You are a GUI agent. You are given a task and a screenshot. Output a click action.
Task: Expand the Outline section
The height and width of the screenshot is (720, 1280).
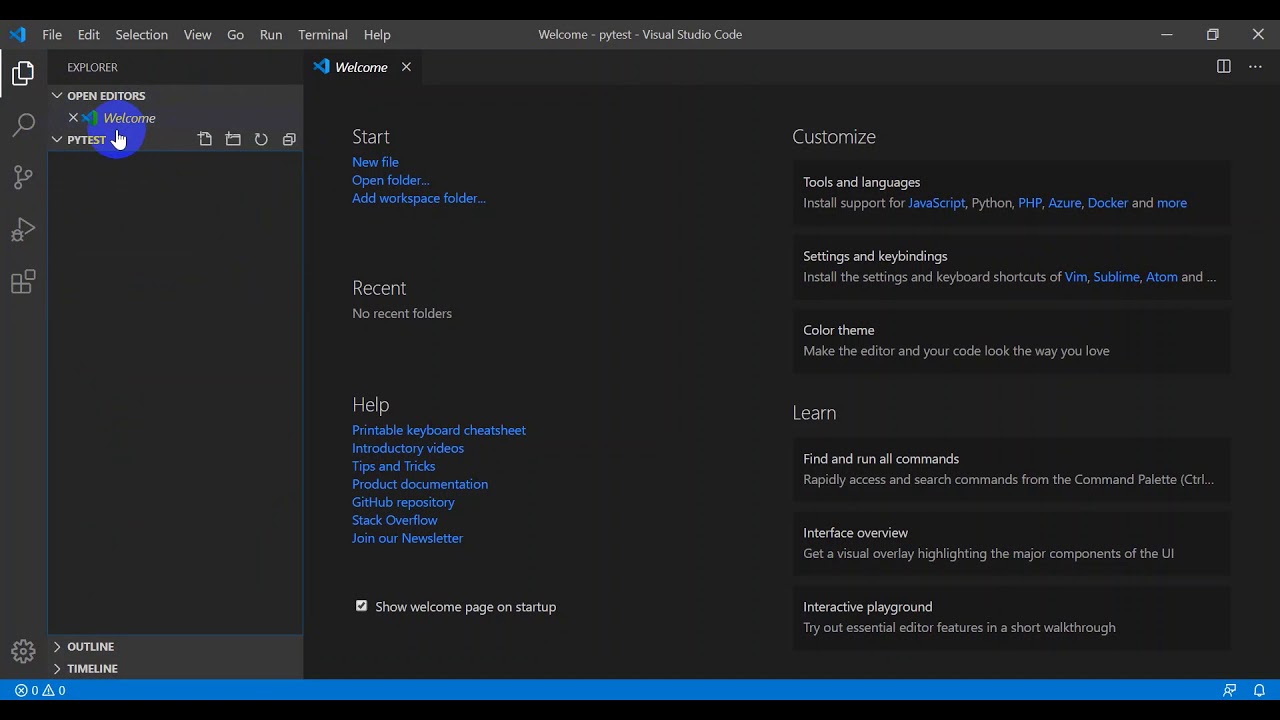pos(176,647)
